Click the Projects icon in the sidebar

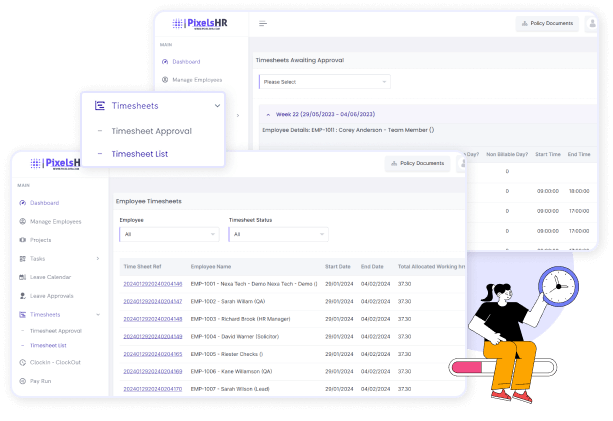[x=23, y=240]
